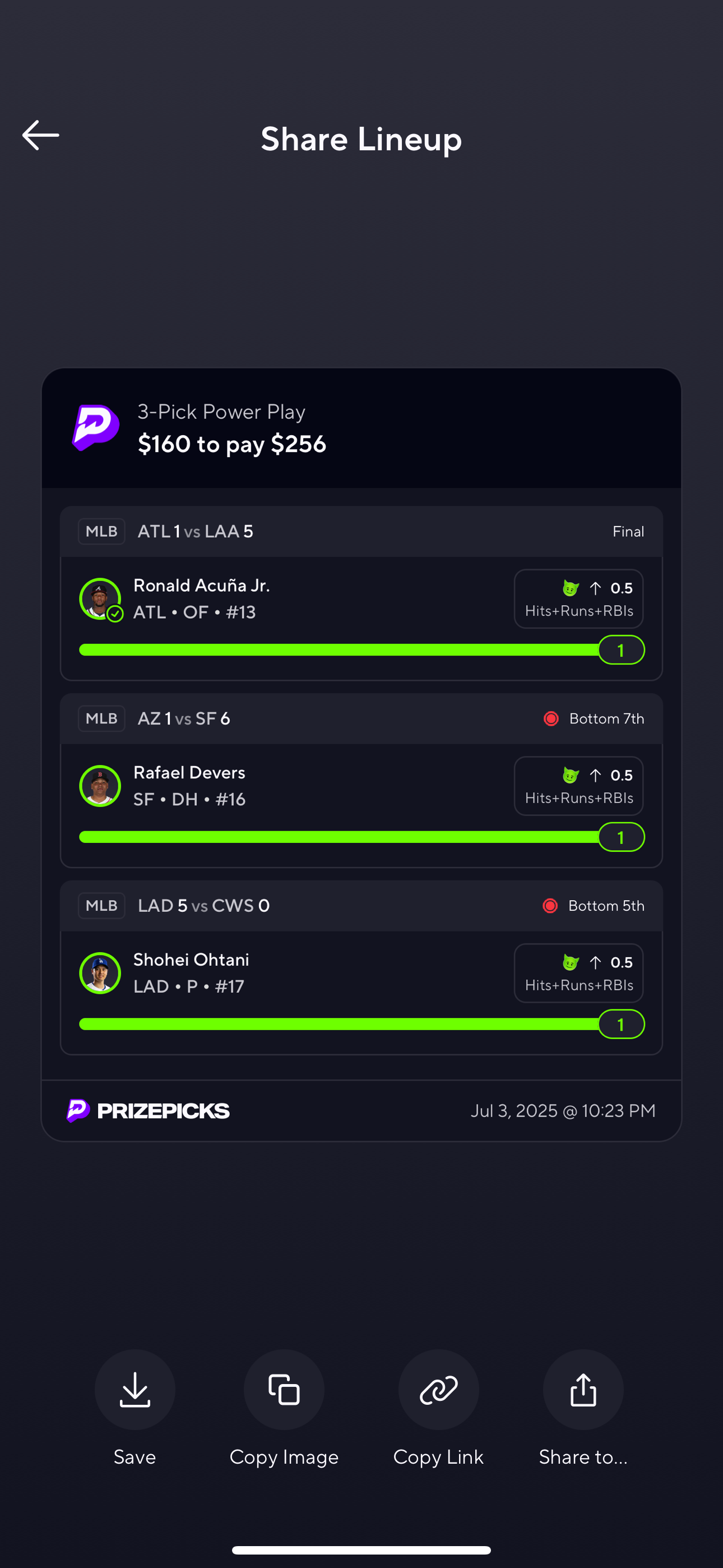The image size is (723, 1568).
Task: Tap the demon icon on Ohtani's pick
Action: (x=570, y=962)
